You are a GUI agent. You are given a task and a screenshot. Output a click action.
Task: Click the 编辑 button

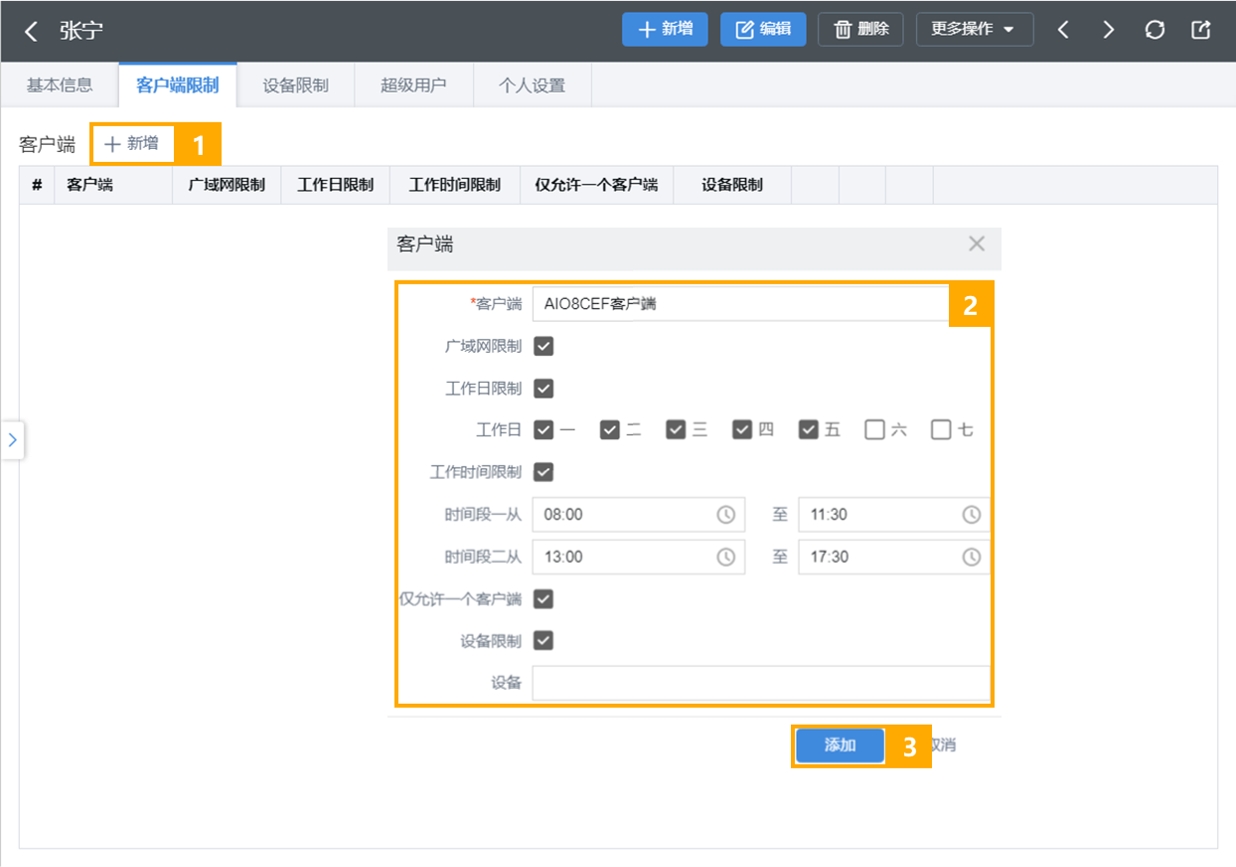(x=763, y=29)
